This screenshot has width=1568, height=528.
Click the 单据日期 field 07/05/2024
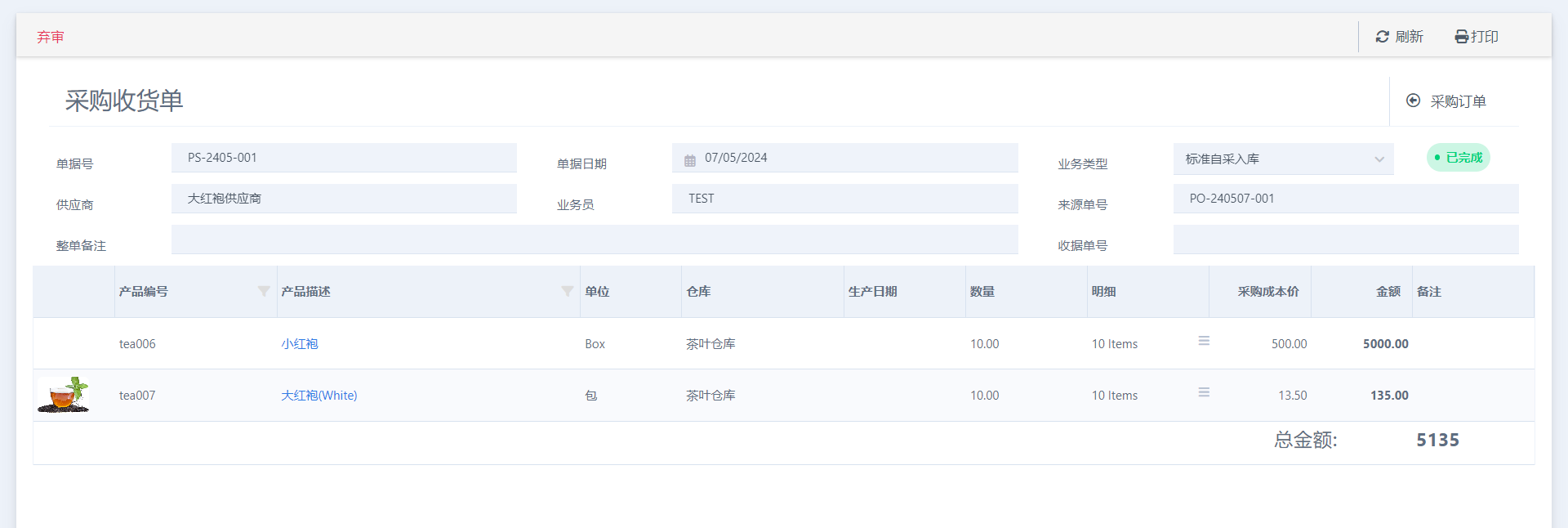[845, 158]
